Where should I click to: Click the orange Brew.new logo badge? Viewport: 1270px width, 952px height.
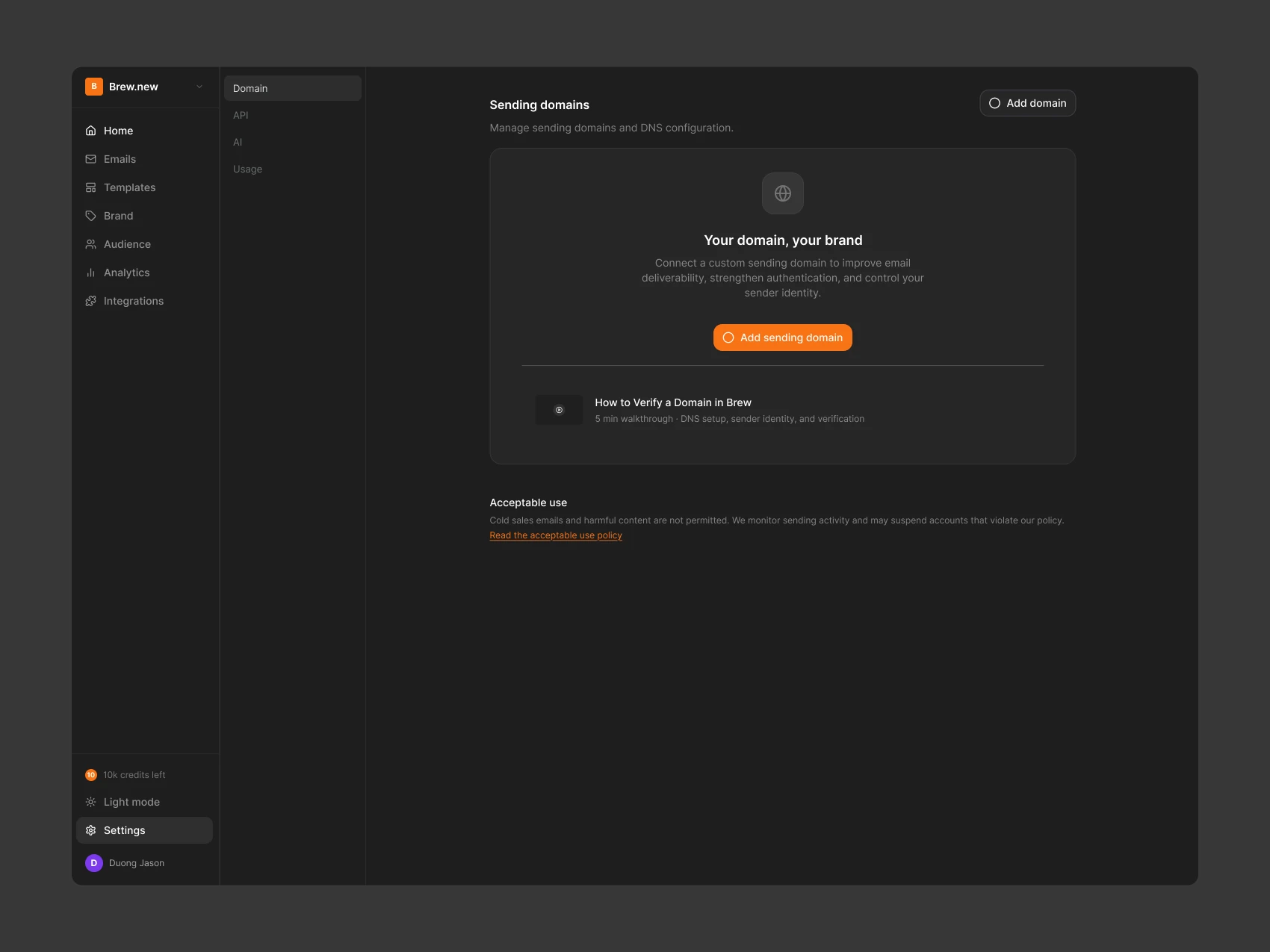[x=94, y=87]
